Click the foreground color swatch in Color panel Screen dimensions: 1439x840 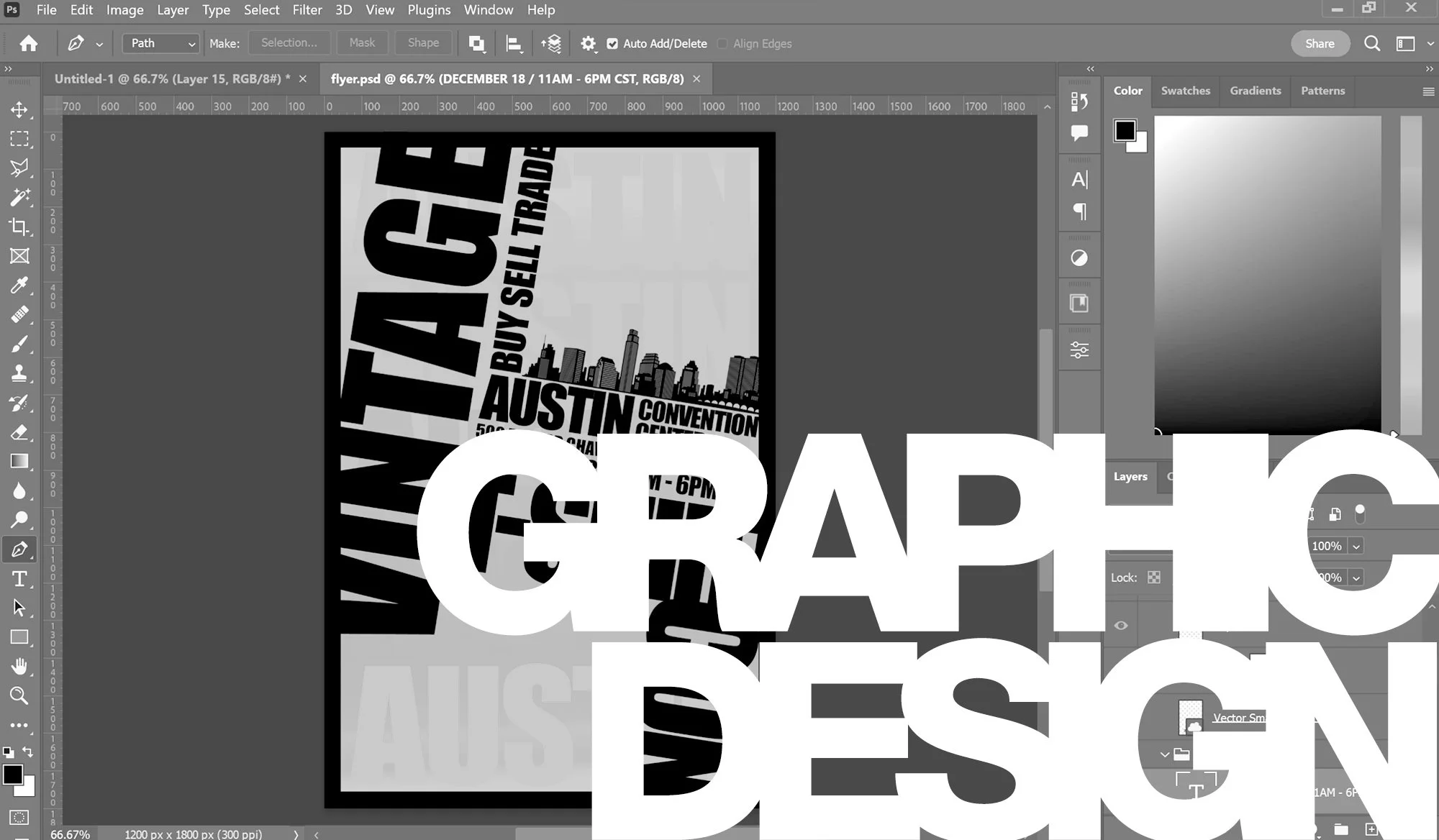[1125, 130]
